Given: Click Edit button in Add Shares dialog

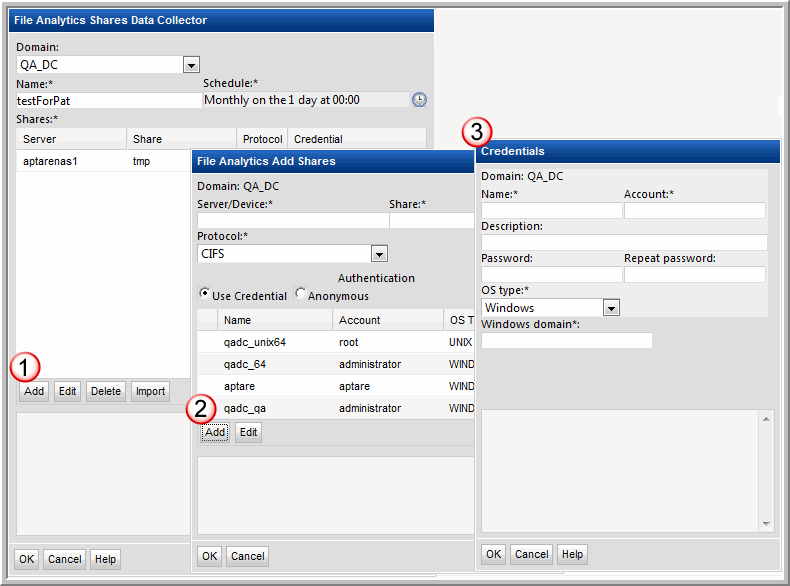Looking at the screenshot, I should (x=248, y=433).
